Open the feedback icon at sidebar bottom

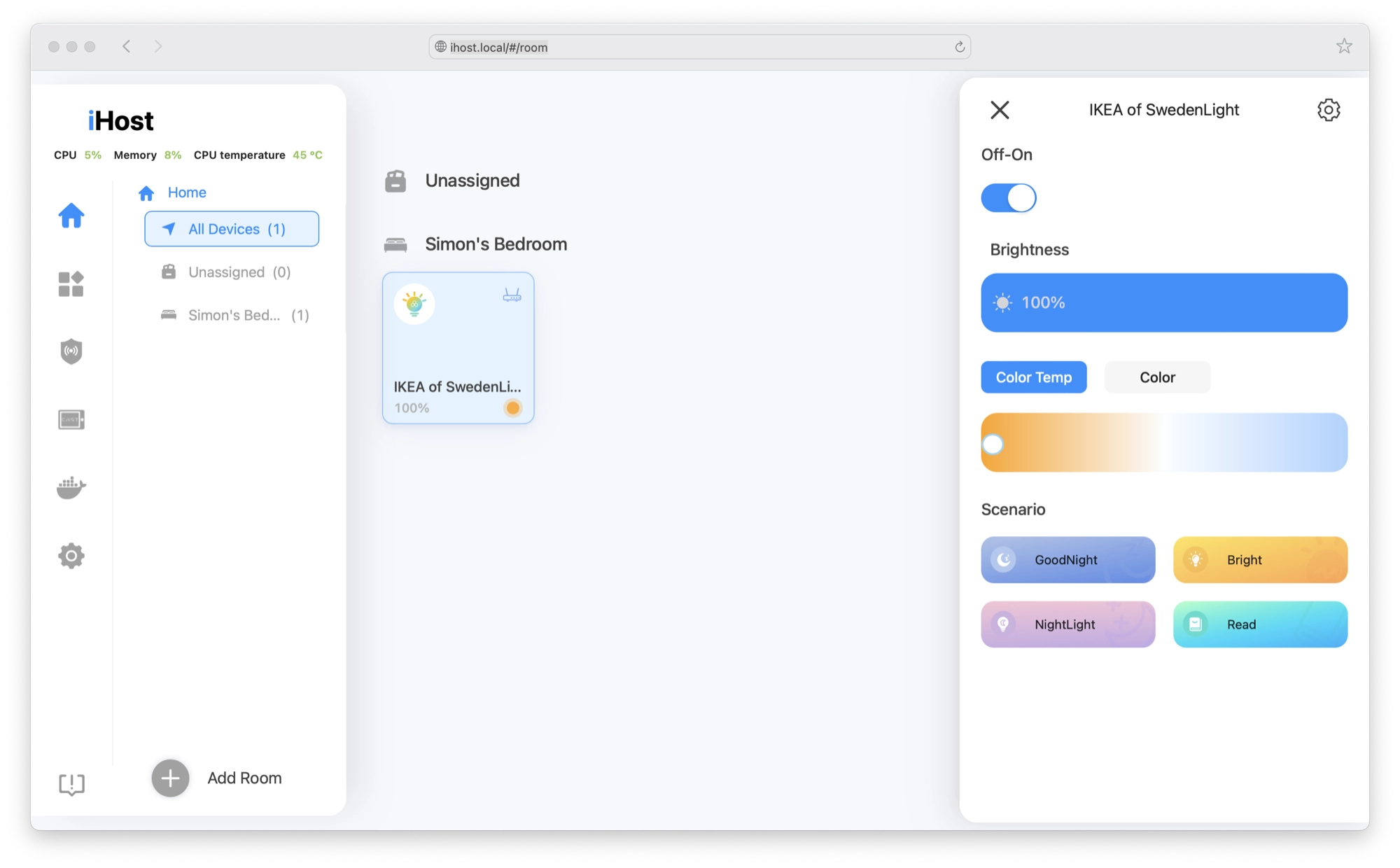(71, 784)
